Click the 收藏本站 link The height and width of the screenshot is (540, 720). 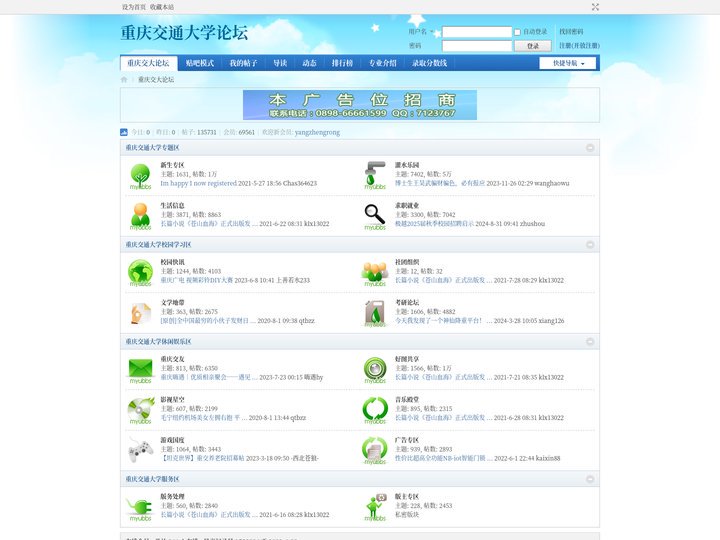[x=162, y=7]
